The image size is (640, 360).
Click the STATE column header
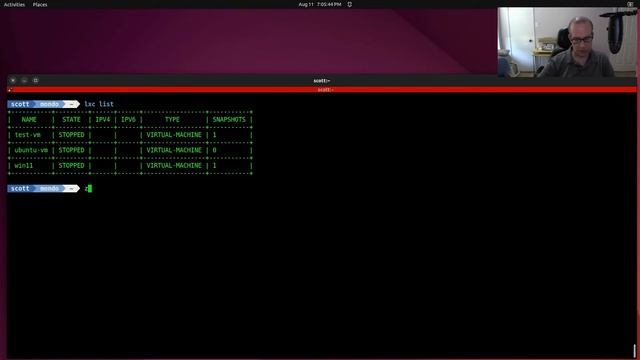click(71, 120)
